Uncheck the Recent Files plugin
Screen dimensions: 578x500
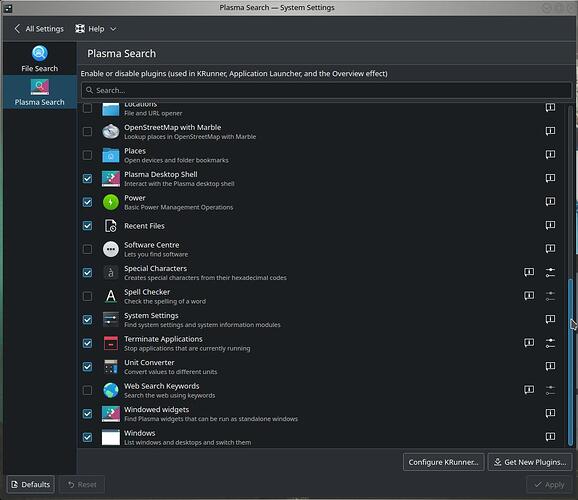[87, 226]
